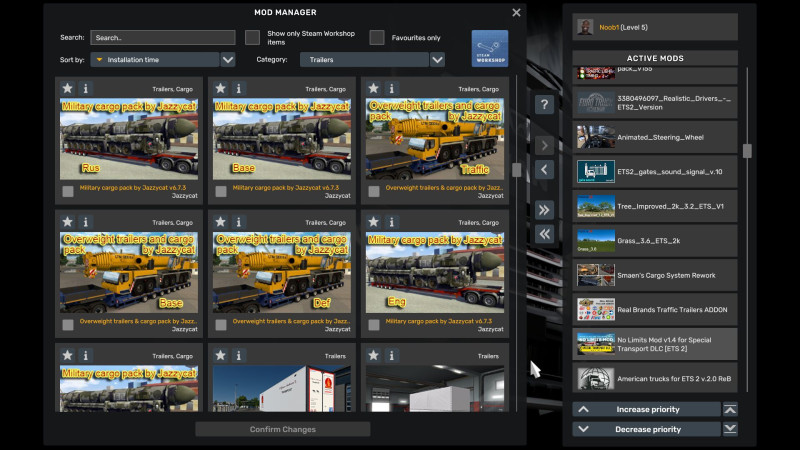The image size is (800, 450).
Task: Show info for Overweight trailers Def
Action: click(x=239, y=222)
